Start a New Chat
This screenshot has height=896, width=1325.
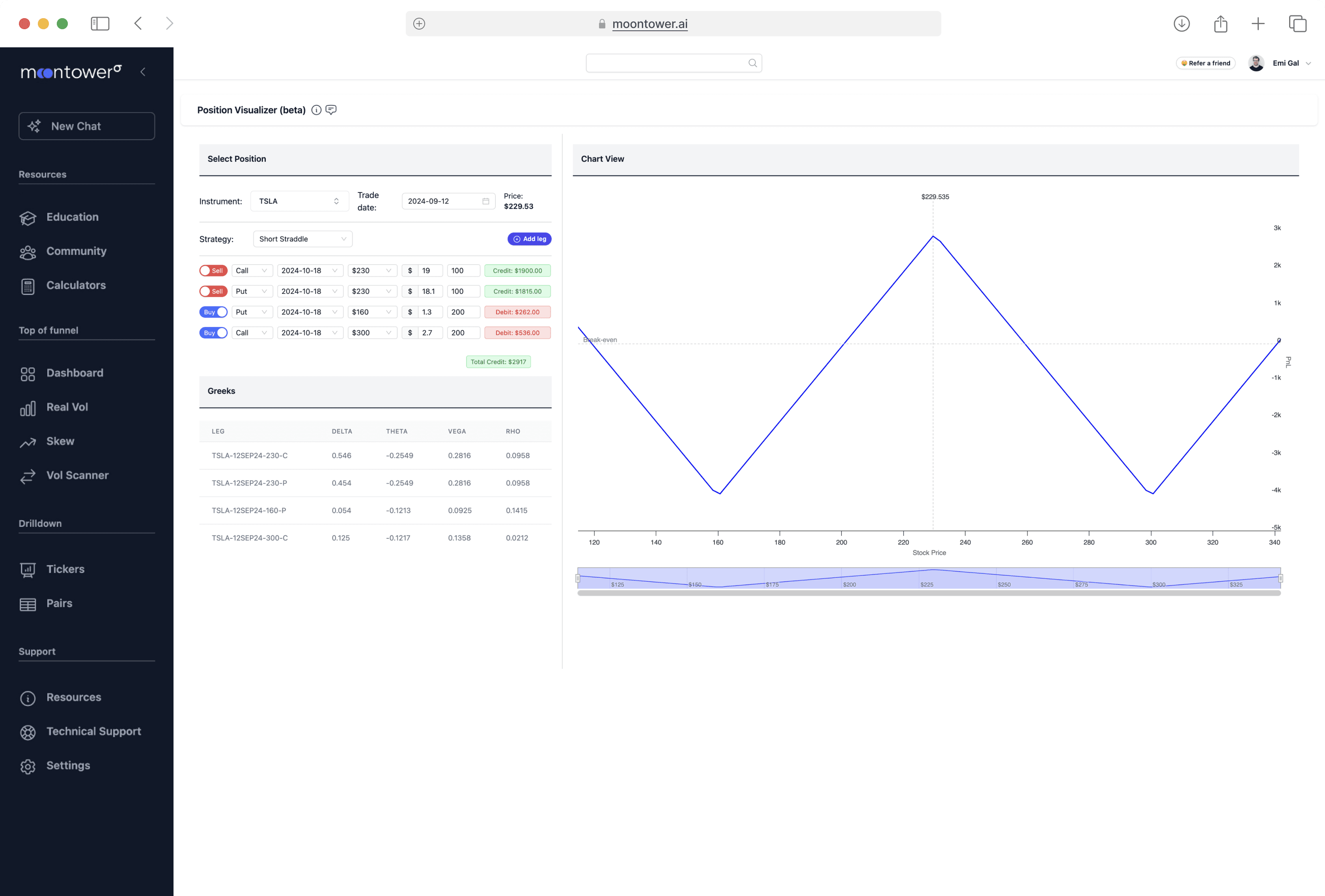87,126
